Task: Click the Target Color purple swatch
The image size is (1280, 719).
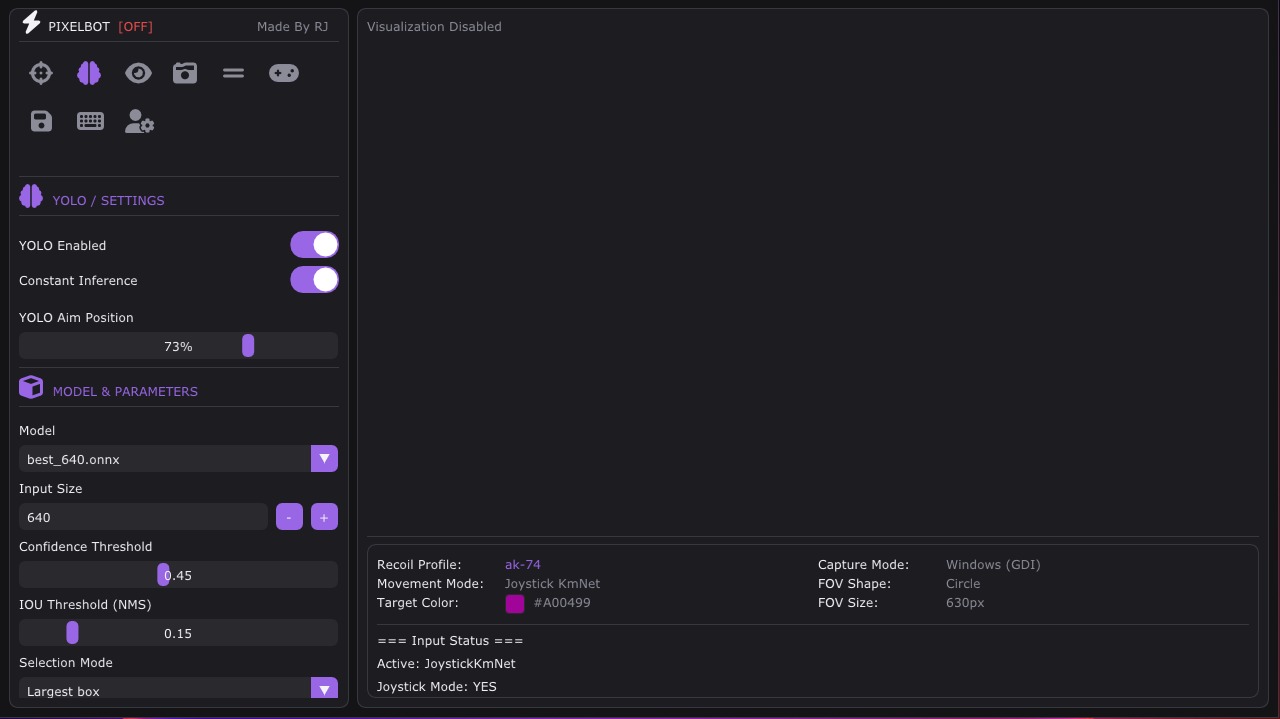Action: click(515, 603)
